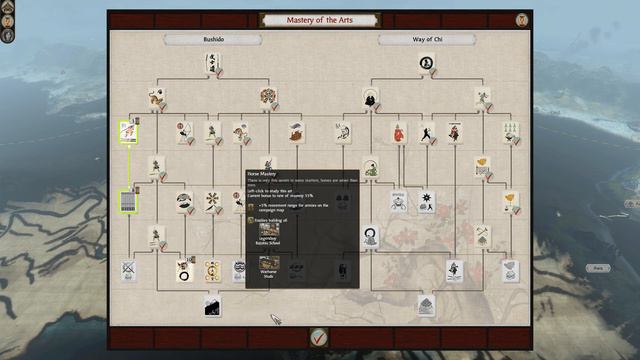Pick the seated green figure with halo art
Viewport: 640px width, 360px height.
pyautogui.click(x=371, y=168)
